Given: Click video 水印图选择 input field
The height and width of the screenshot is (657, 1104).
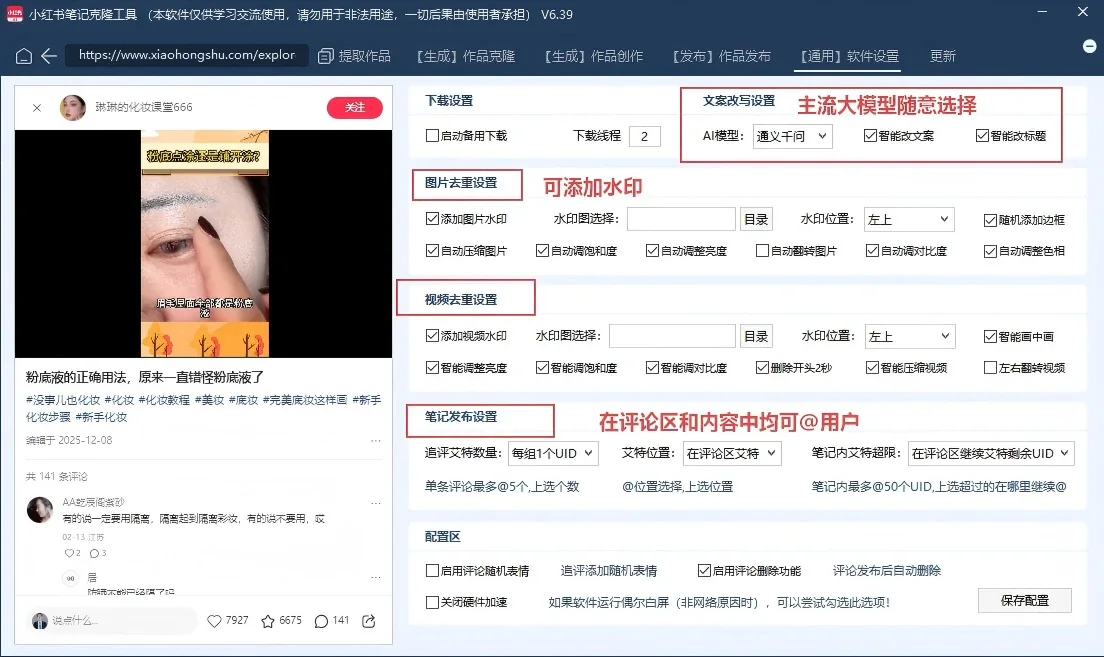Looking at the screenshot, I should (672, 336).
